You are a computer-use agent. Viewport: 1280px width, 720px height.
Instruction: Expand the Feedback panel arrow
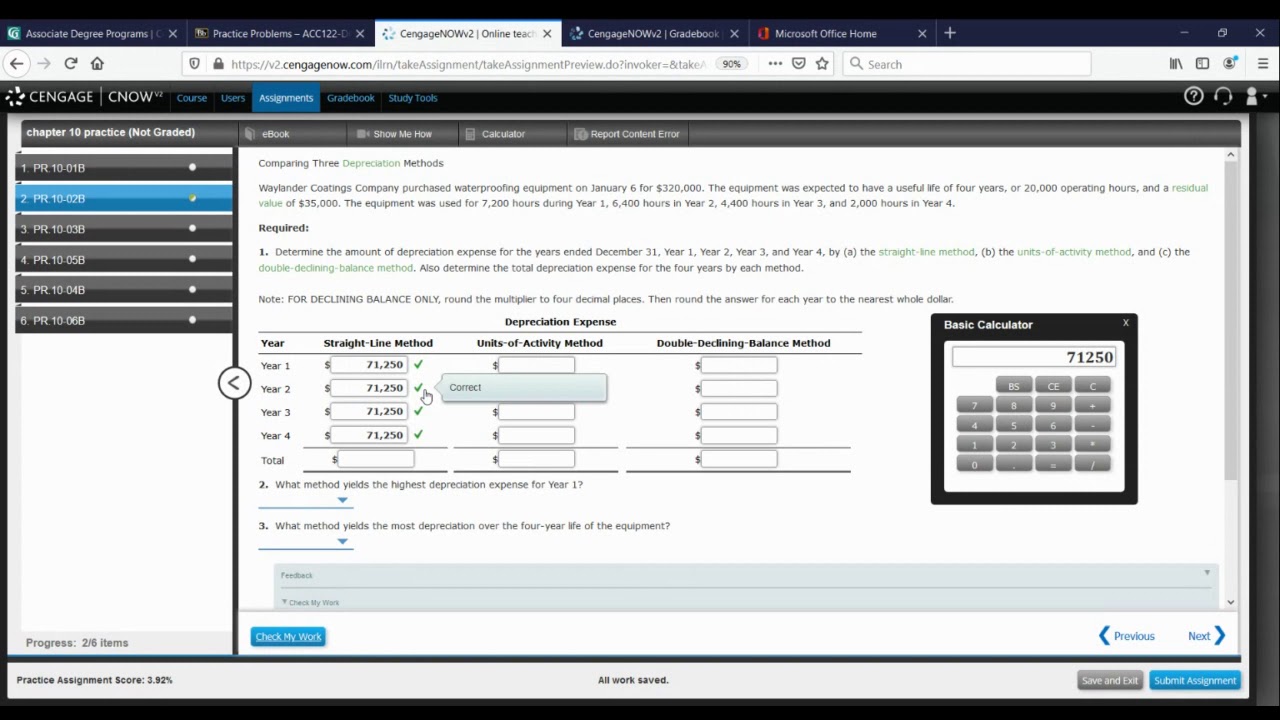tap(1207, 573)
